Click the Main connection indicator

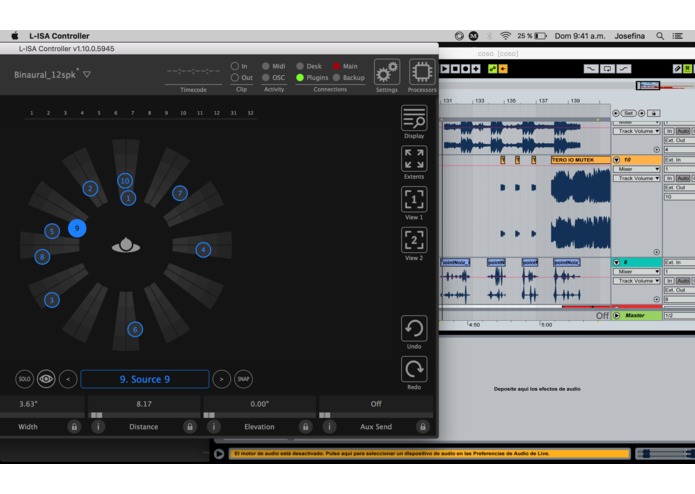pos(336,66)
